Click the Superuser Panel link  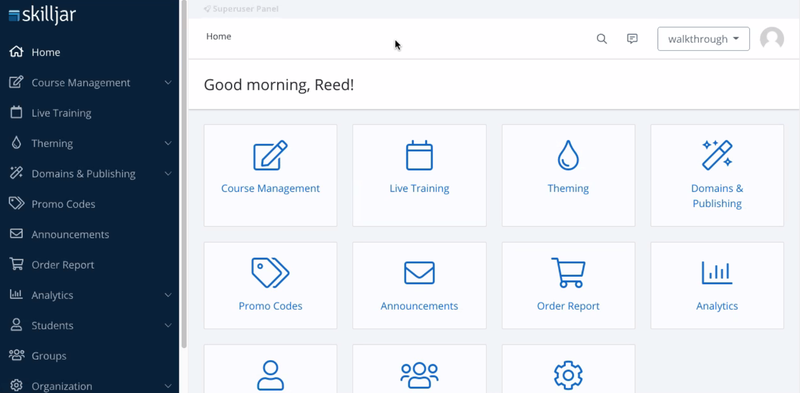[x=241, y=9]
